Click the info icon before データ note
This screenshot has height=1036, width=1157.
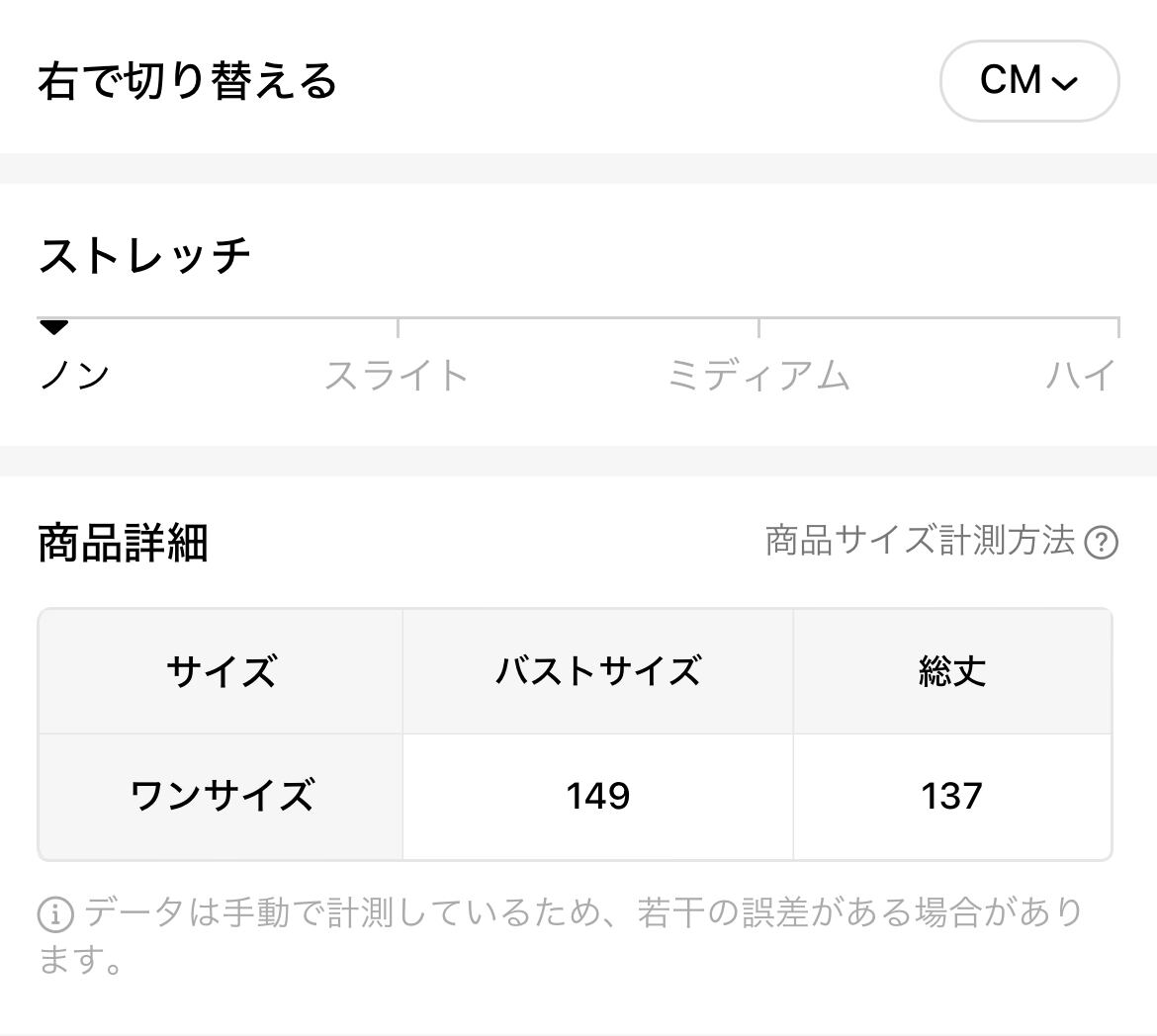55,914
